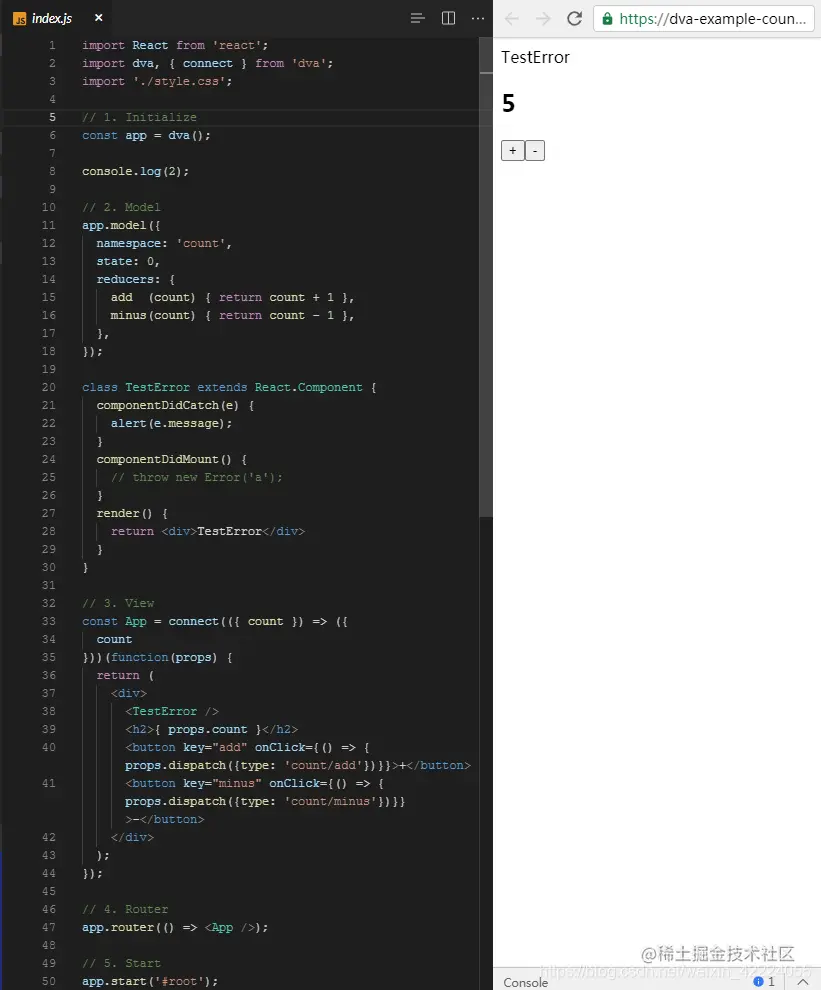Click line number 5 in the gutter
Image resolution: width=821 pixels, height=990 pixels.
pos(52,117)
